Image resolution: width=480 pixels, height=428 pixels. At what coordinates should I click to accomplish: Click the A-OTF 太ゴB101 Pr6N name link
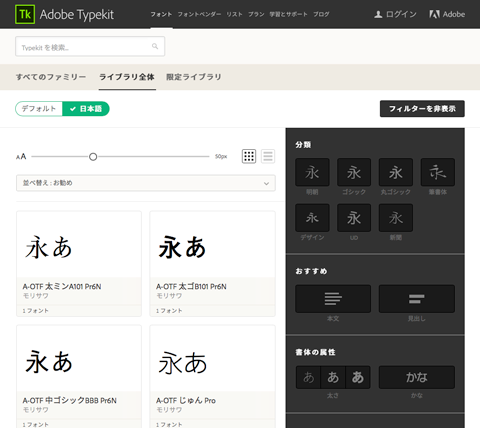pos(191,287)
